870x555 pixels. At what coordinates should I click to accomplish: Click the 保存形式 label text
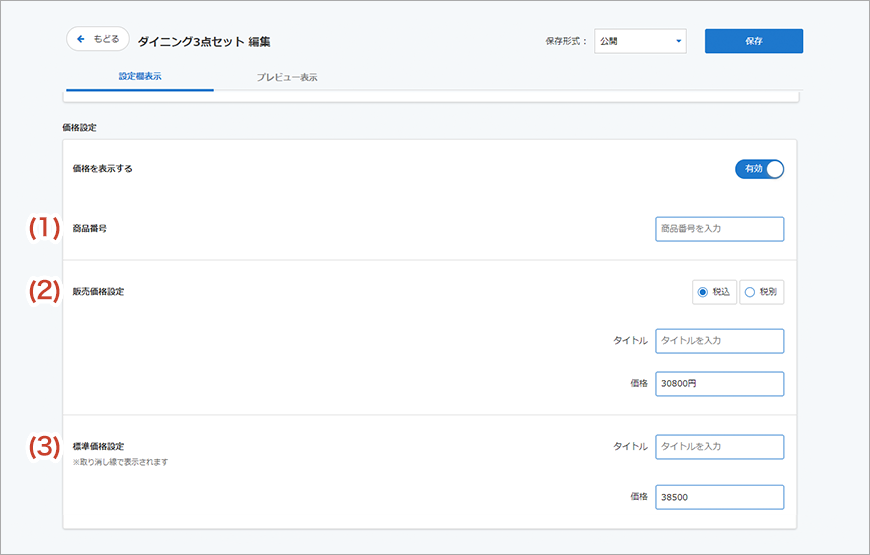click(566, 42)
